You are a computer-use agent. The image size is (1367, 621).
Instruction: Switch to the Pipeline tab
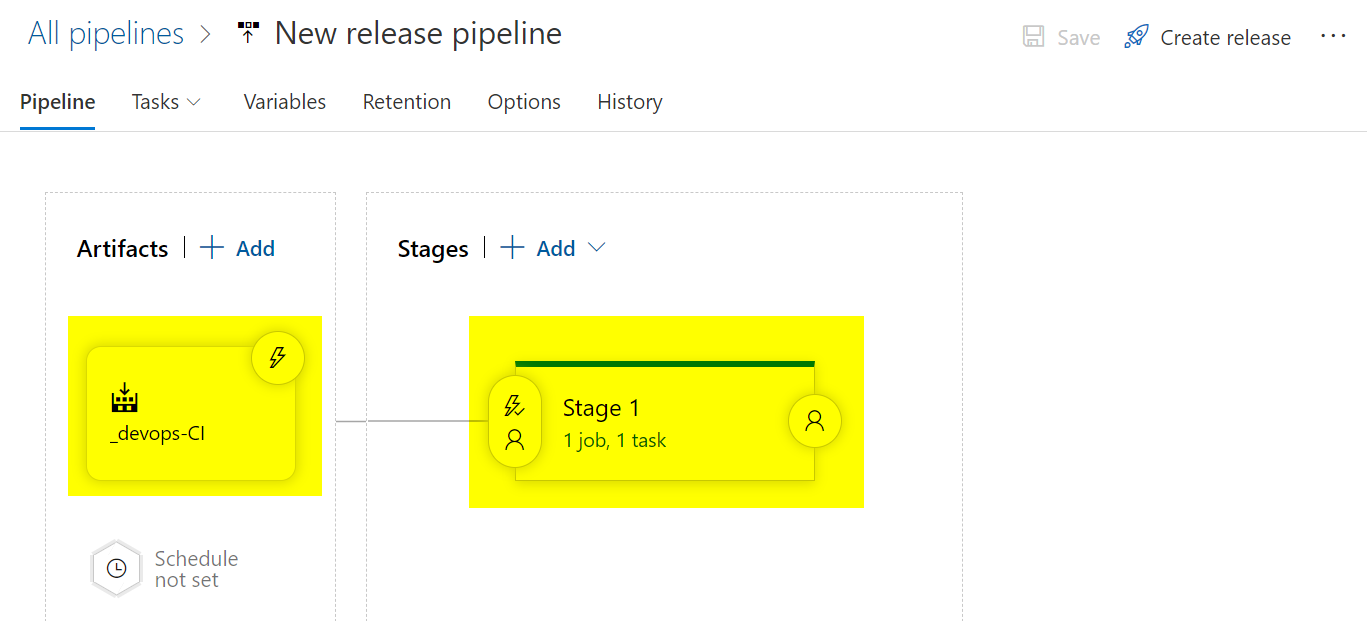(x=58, y=102)
